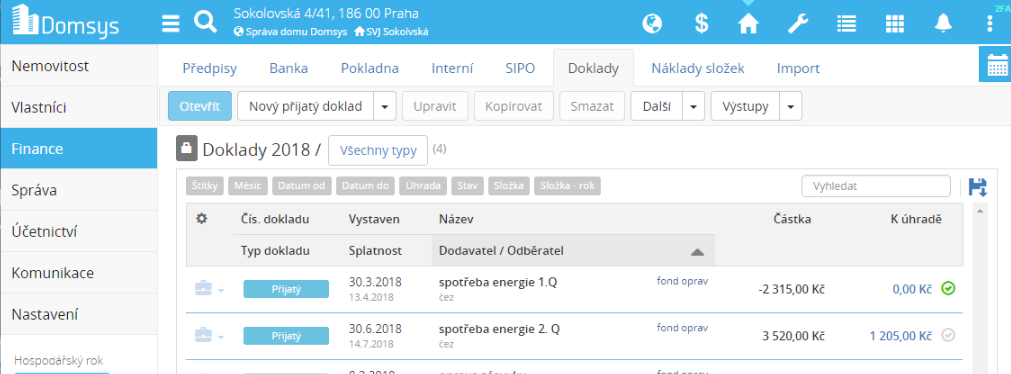Viewport: 1011px width, 374px height.
Task: Click the Výstupy button
Action: pyautogui.click(x=745, y=106)
